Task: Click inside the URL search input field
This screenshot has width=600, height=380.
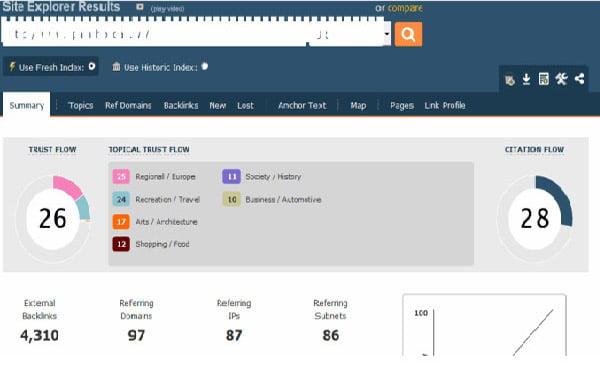Action: [155, 34]
